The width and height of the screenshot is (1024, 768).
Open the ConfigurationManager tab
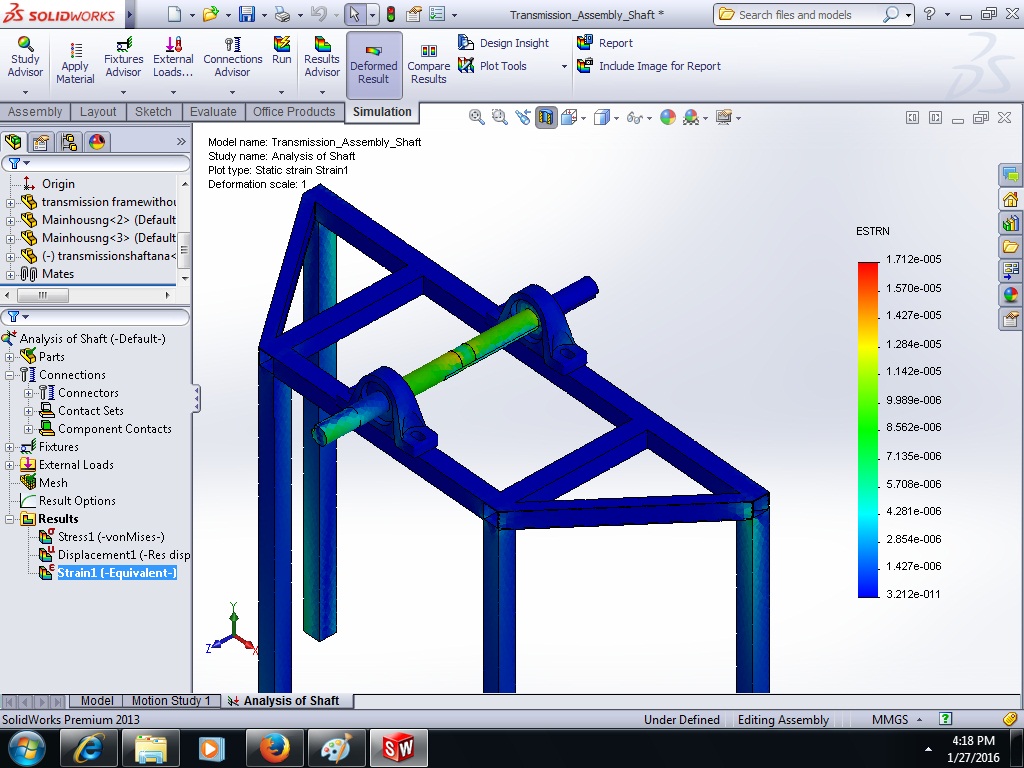(x=69, y=142)
